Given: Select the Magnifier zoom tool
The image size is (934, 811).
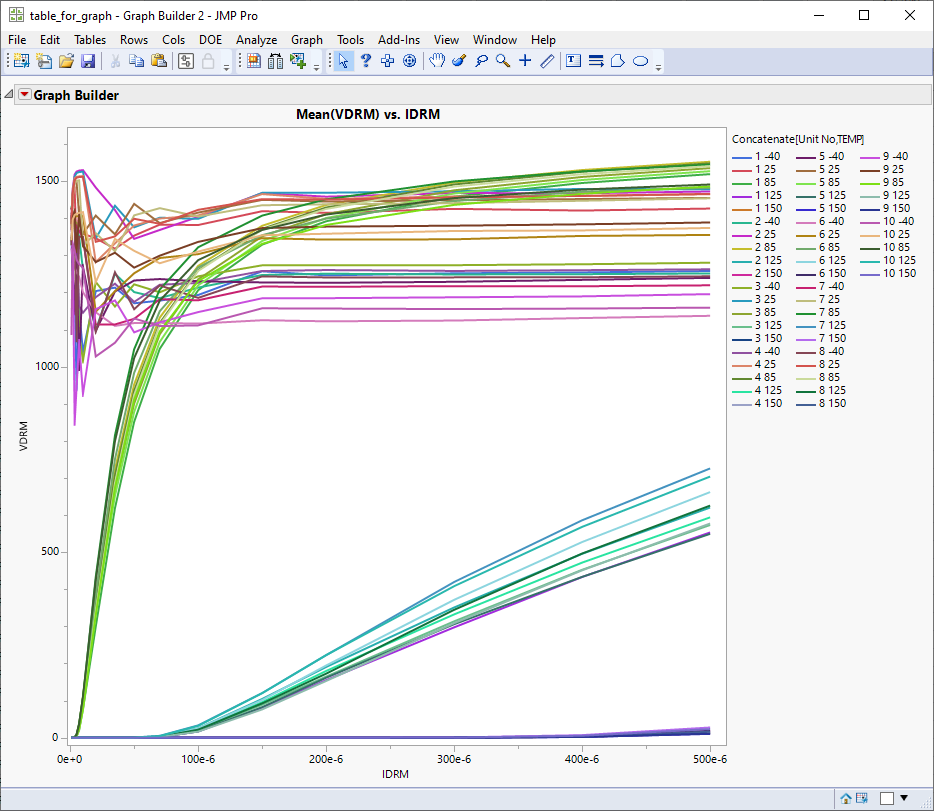Looking at the screenshot, I should [x=502, y=61].
